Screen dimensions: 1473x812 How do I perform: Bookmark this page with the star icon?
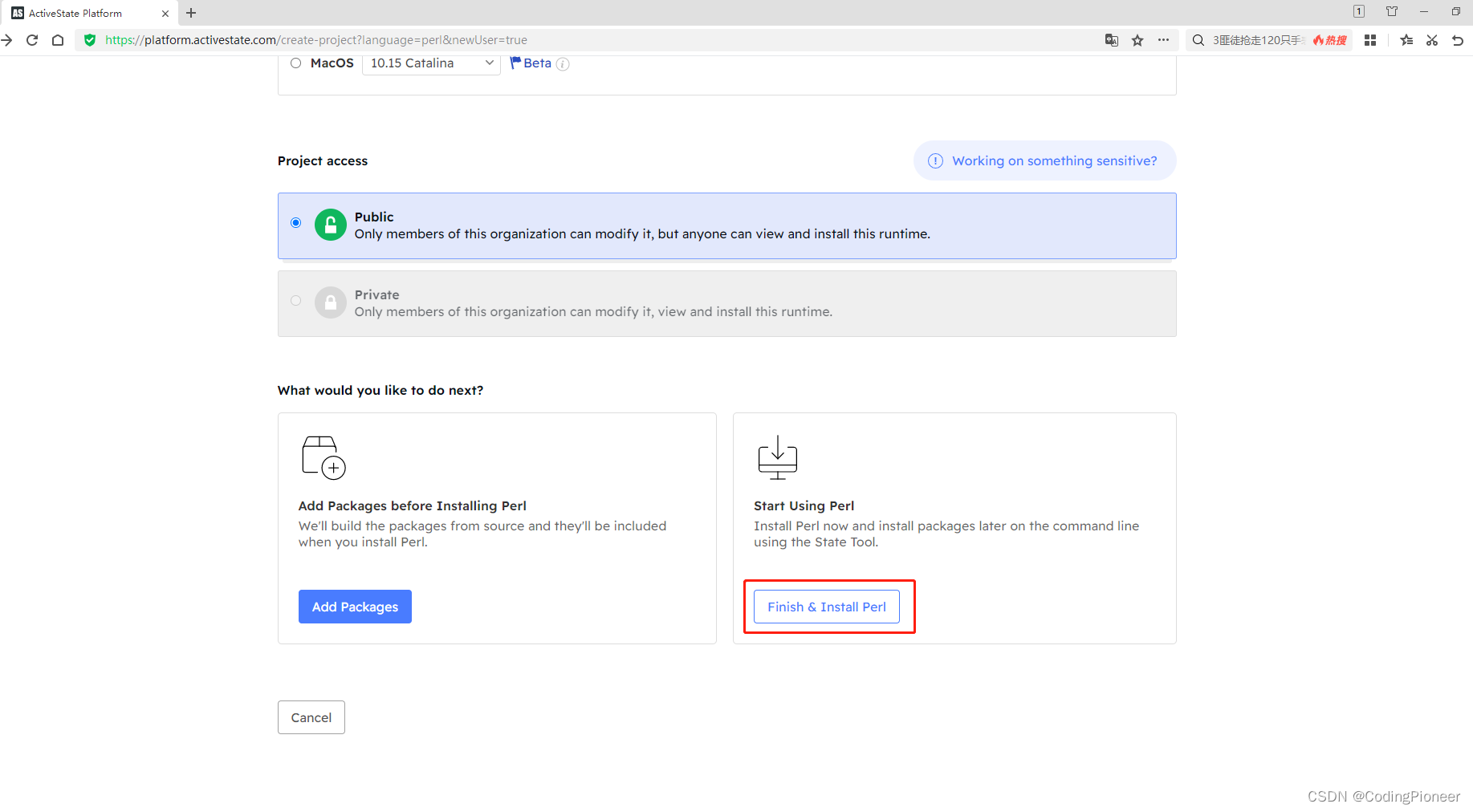click(1137, 40)
